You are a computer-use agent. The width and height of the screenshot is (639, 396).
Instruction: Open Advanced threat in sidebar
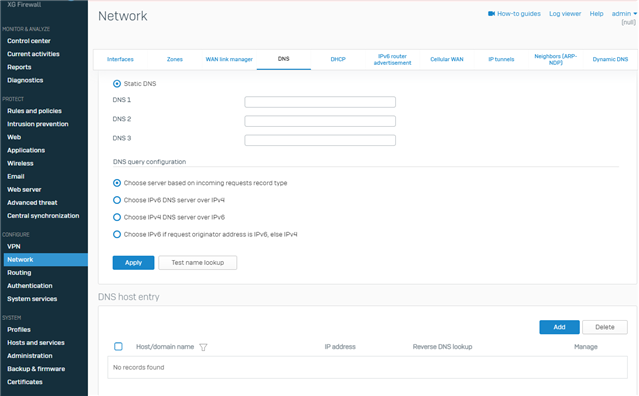(32, 202)
